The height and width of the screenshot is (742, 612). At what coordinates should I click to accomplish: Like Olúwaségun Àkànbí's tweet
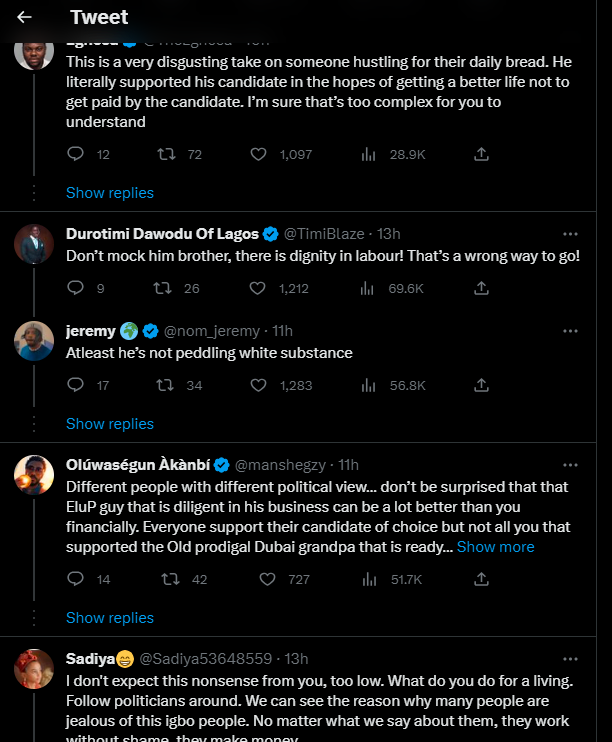click(267, 579)
